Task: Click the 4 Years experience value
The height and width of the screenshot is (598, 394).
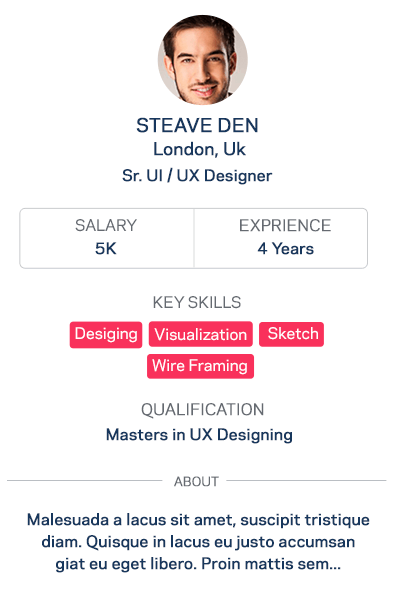Action: [x=285, y=249]
